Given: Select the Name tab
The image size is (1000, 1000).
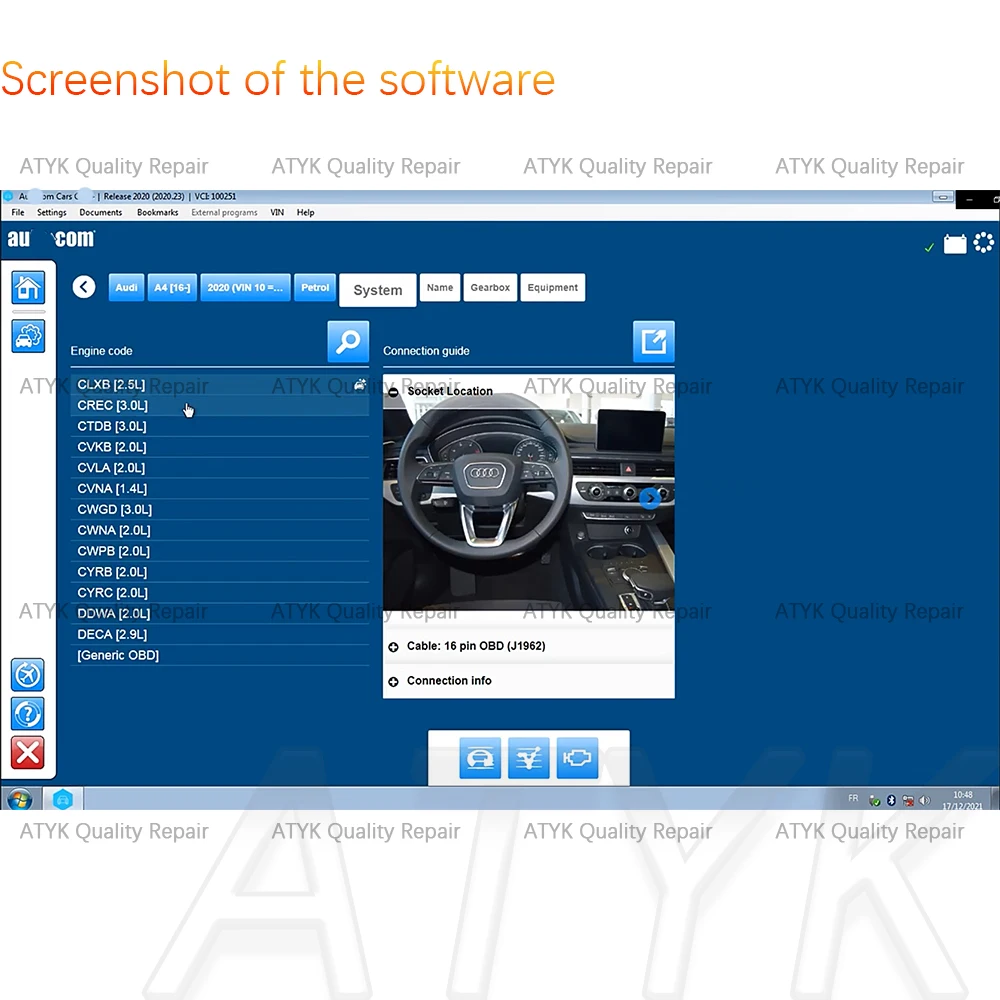Looking at the screenshot, I should [x=440, y=288].
